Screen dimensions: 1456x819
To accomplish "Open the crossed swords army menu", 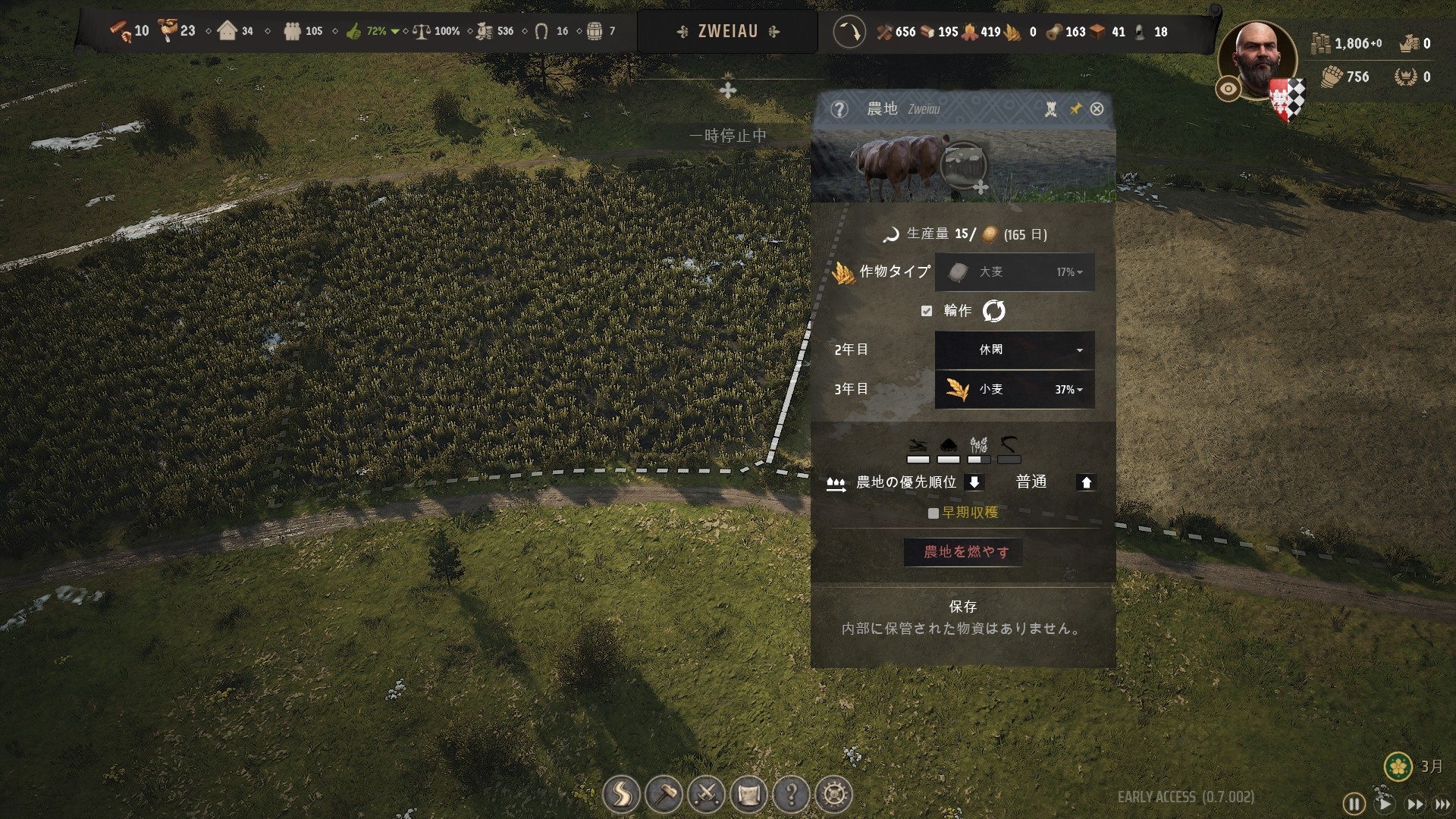I will [x=706, y=795].
